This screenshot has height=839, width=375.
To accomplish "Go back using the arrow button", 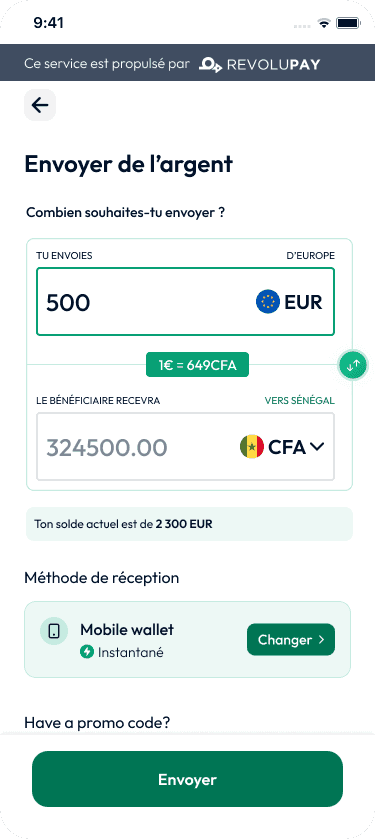I will pos(40,105).
